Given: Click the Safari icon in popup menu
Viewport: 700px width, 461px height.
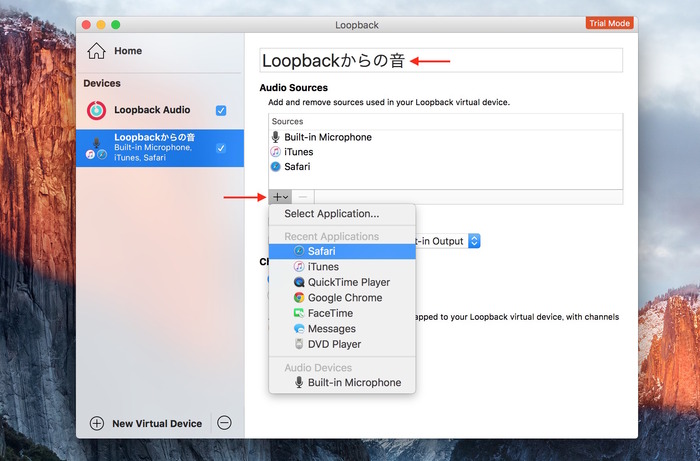Looking at the screenshot, I should (299, 251).
